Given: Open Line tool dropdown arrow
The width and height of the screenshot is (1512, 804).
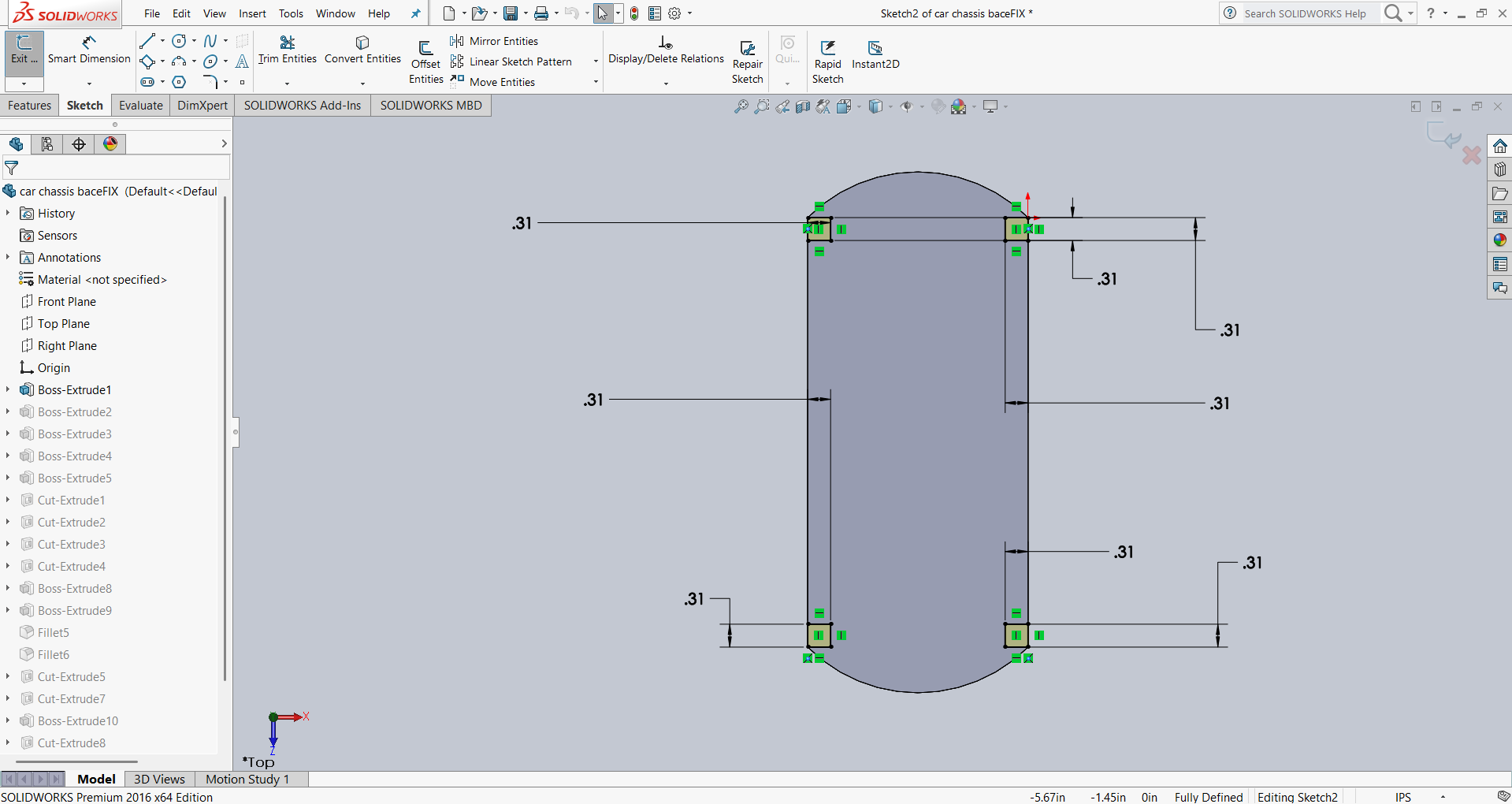Looking at the screenshot, I should coord(162,41).
